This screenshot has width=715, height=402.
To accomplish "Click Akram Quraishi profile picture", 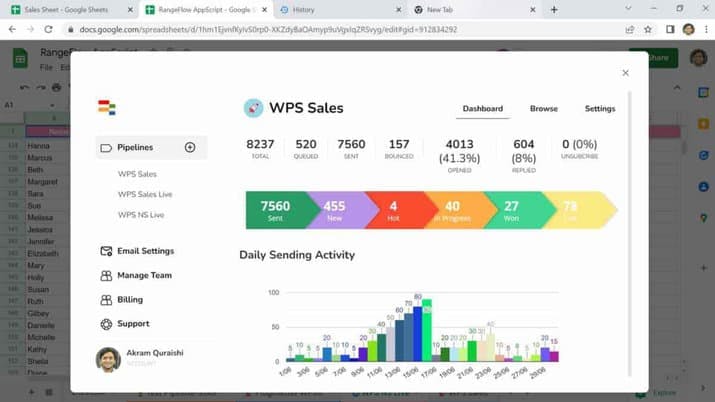I will [x=109, y=360].
